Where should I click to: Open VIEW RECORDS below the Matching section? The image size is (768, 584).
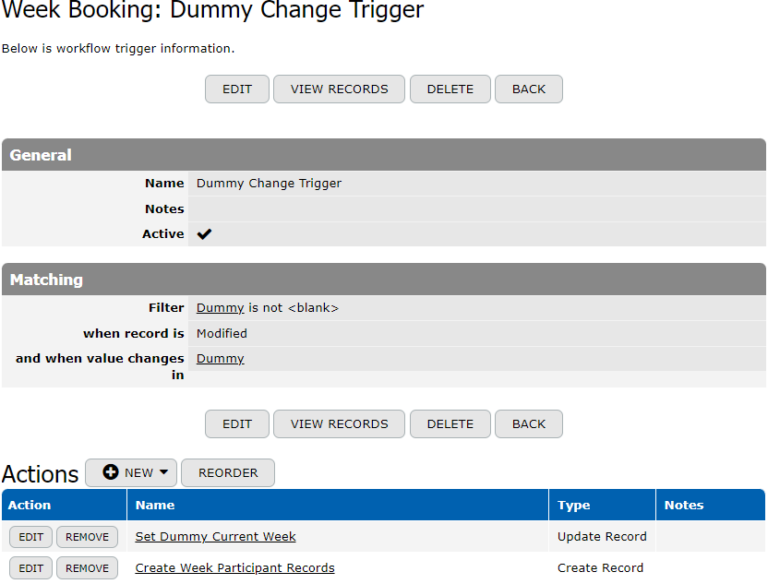point(339,424)
